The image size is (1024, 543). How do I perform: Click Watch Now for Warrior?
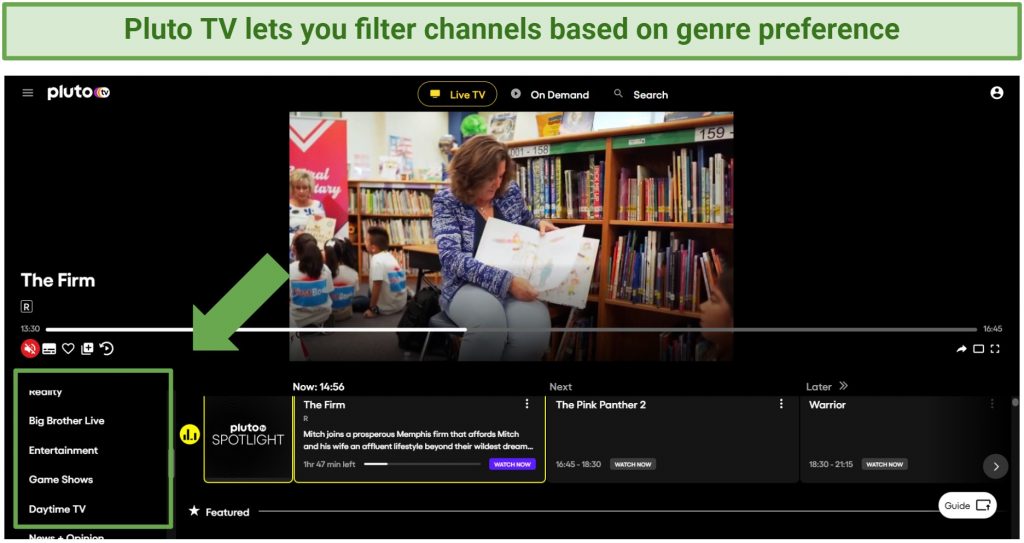click(x=884, y=464)
